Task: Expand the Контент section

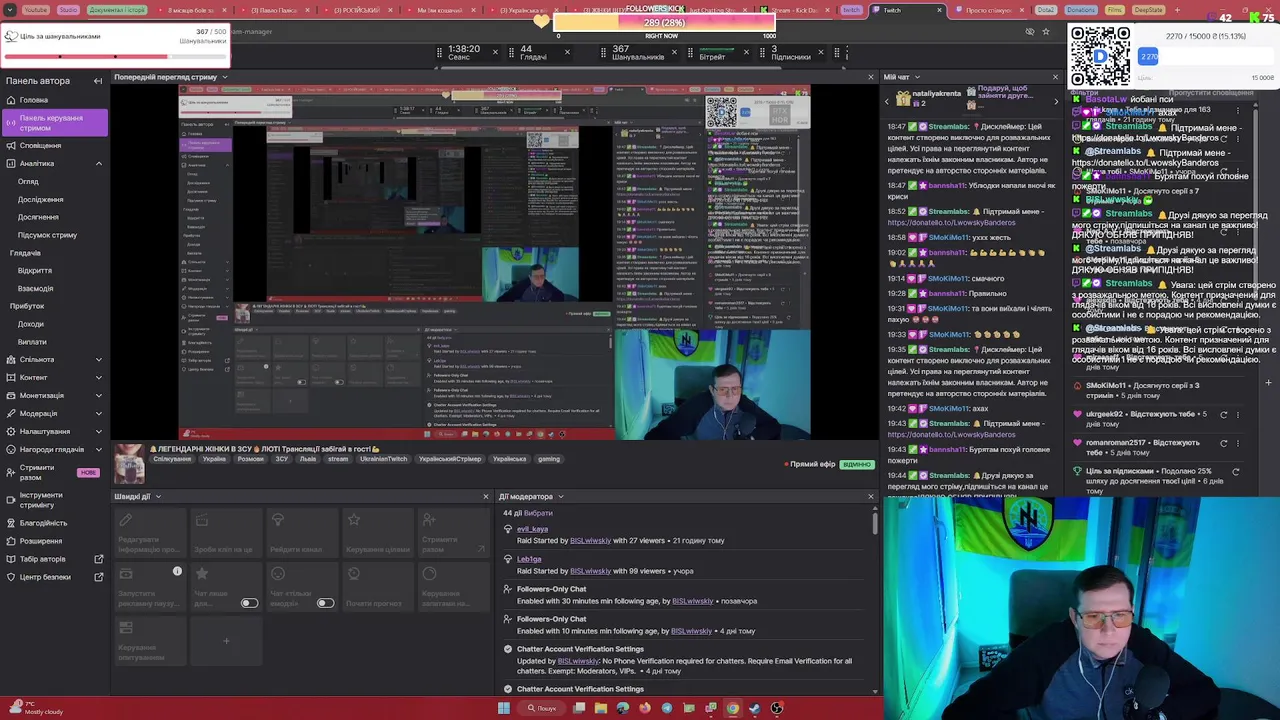Action: pos(98,378)
